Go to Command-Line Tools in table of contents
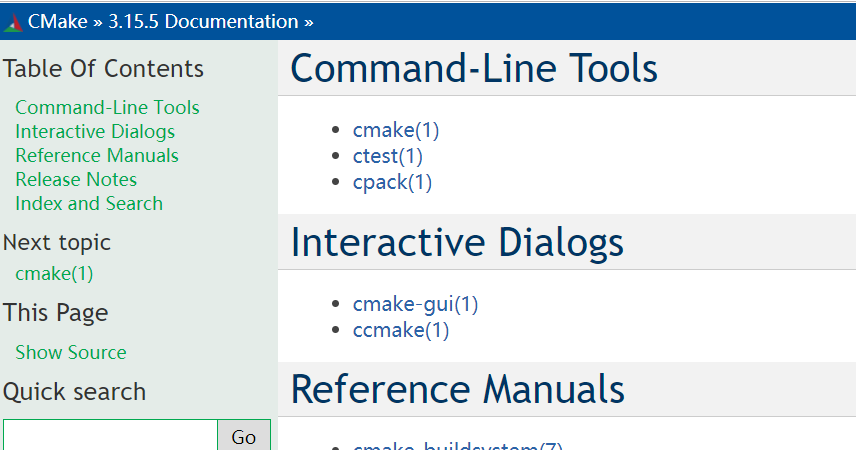This screenshot has height=450, width=856. pyautogui.click(x=107, y=108)
